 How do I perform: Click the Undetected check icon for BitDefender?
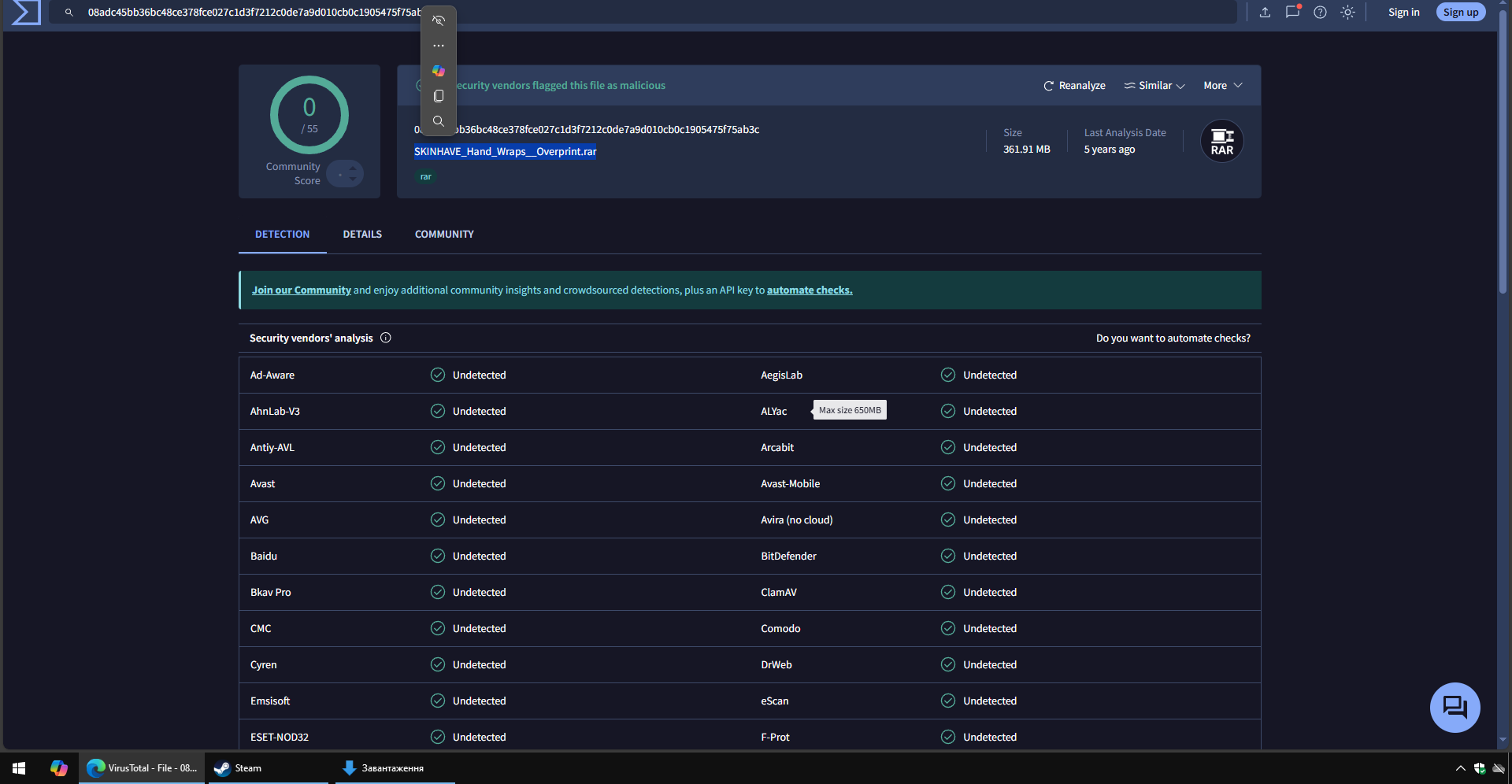tap(948, 556)
